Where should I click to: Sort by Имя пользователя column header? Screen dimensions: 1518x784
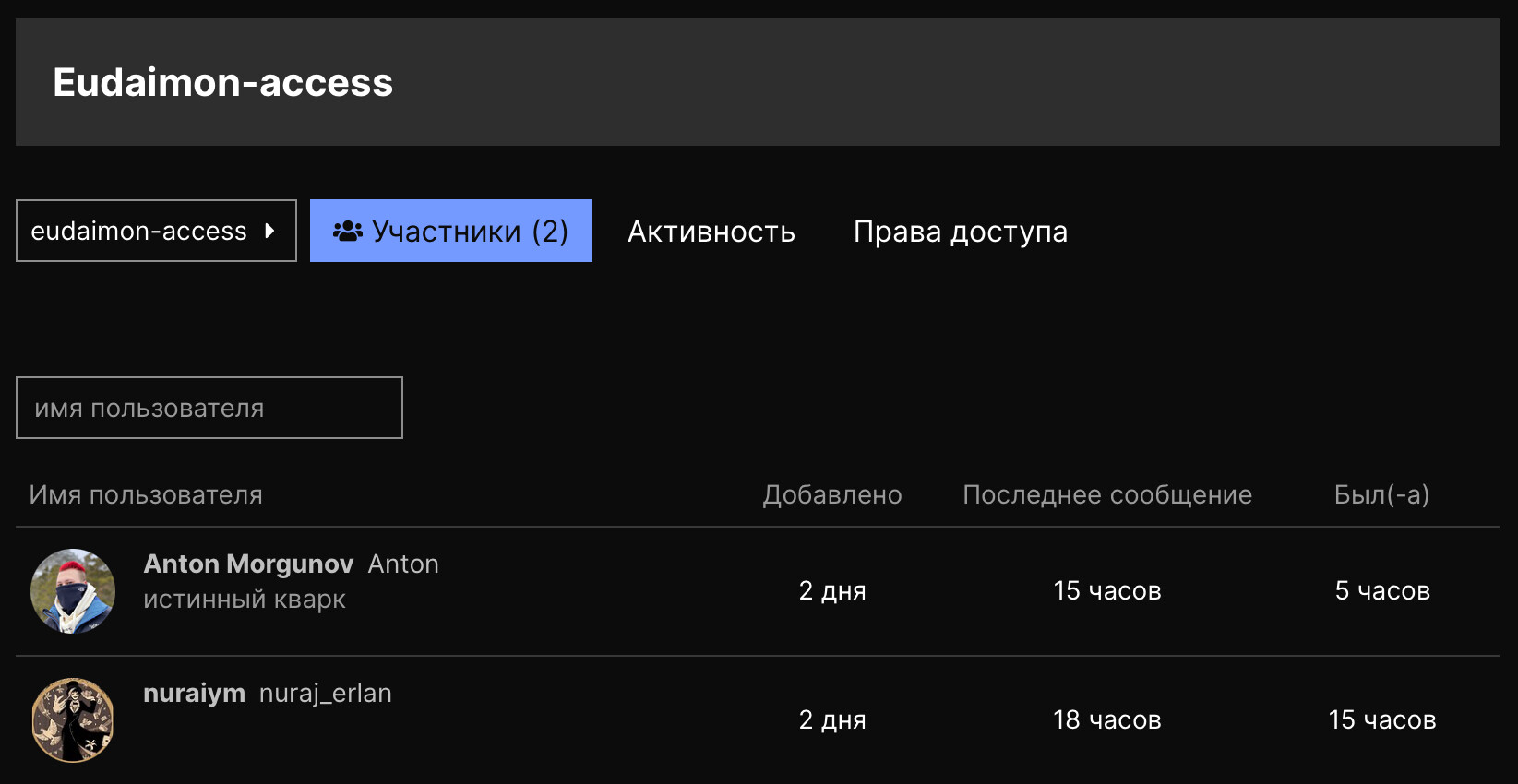(146, 495)
